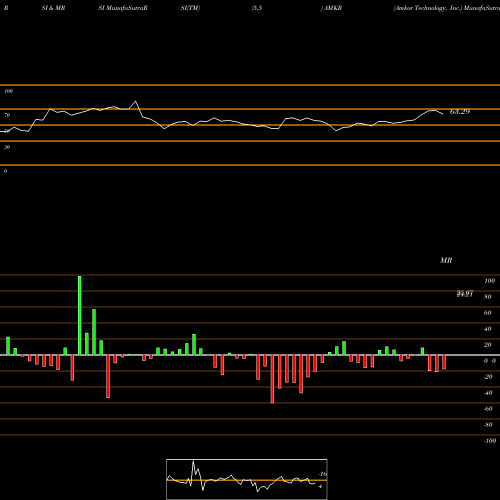Viewport: 500px width, 500px height.
Task: Click the MR axis label -100
Action: (x=489, y=441)
